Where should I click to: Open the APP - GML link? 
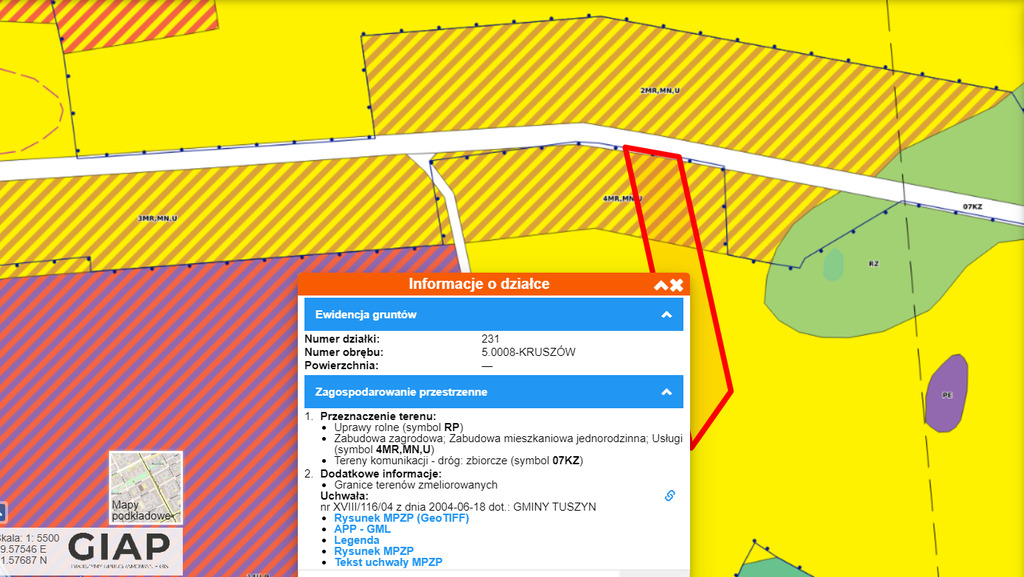(x=362, y=529)
